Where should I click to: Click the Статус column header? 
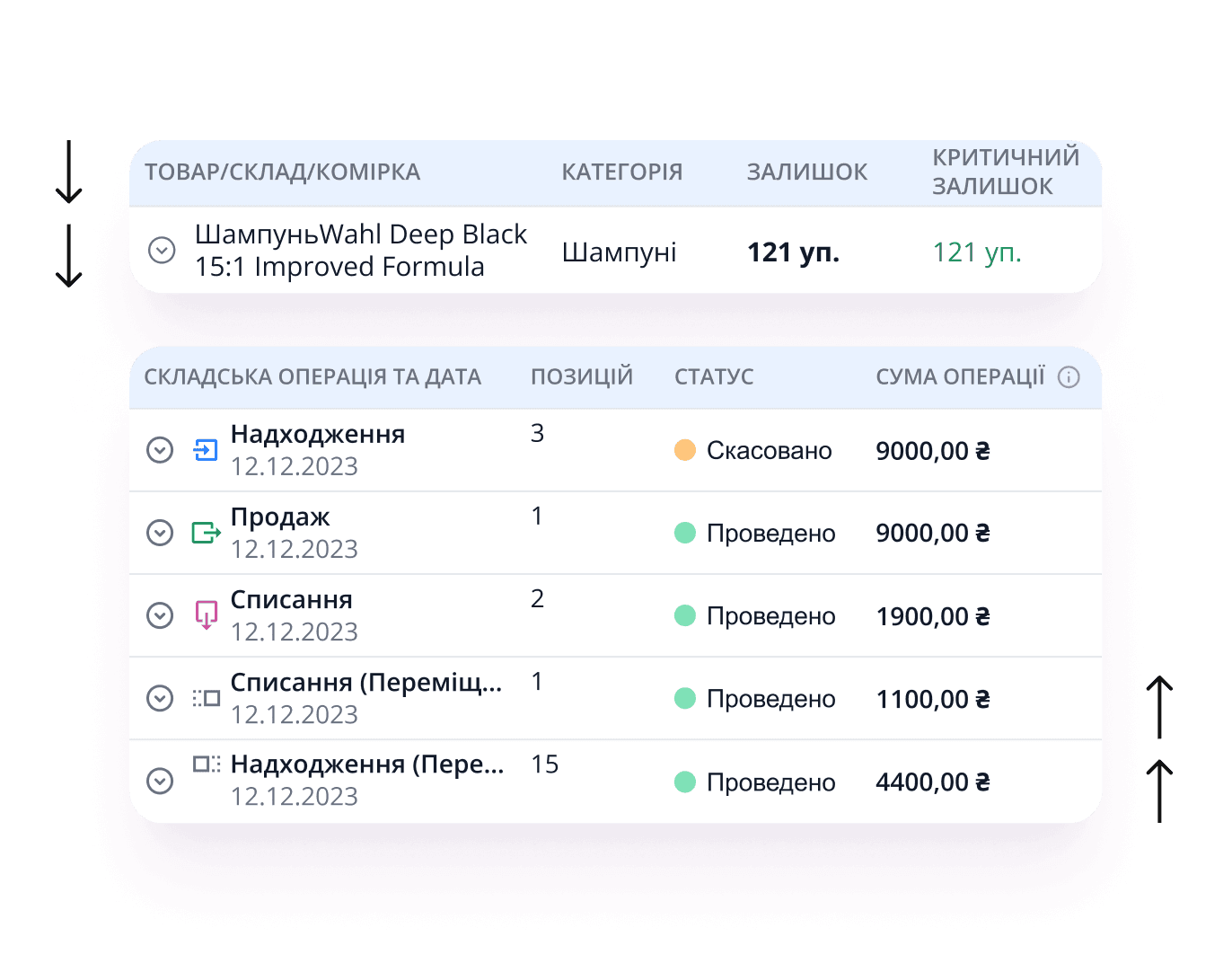pos(714,377)
